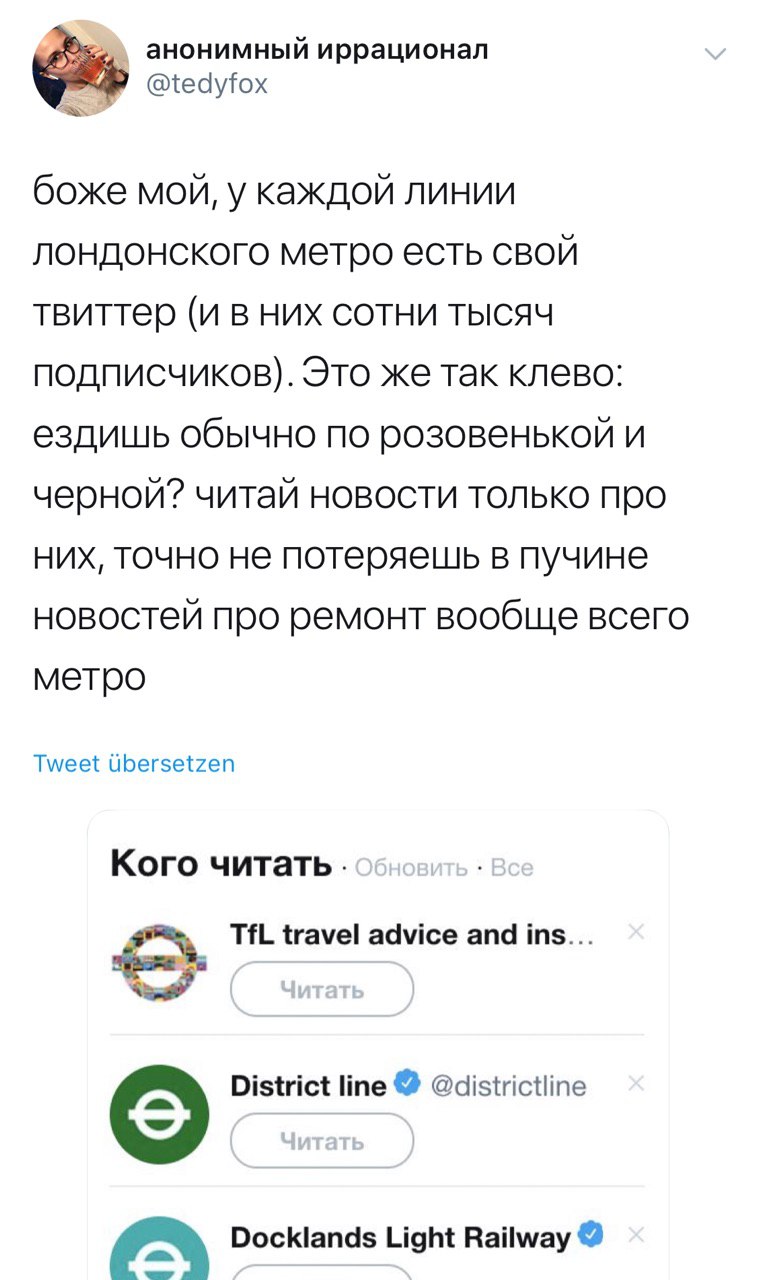Open the green District line roundel avatar
757x1280 pixels.
(x=159, y=1113)
